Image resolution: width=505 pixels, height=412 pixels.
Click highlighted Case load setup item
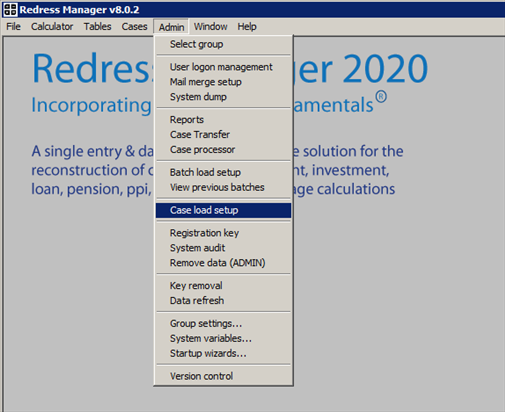pos(223,210)
